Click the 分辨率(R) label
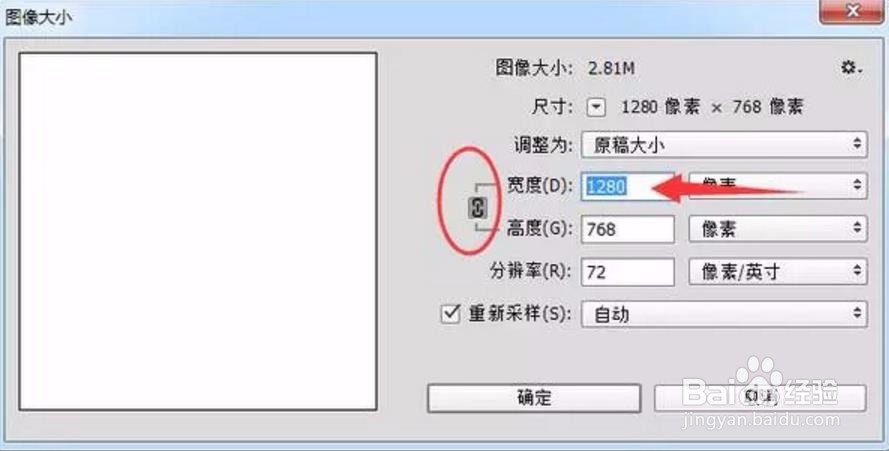This screenshot has height=451, width=889. pyautogui.click(x=530, y=272)
